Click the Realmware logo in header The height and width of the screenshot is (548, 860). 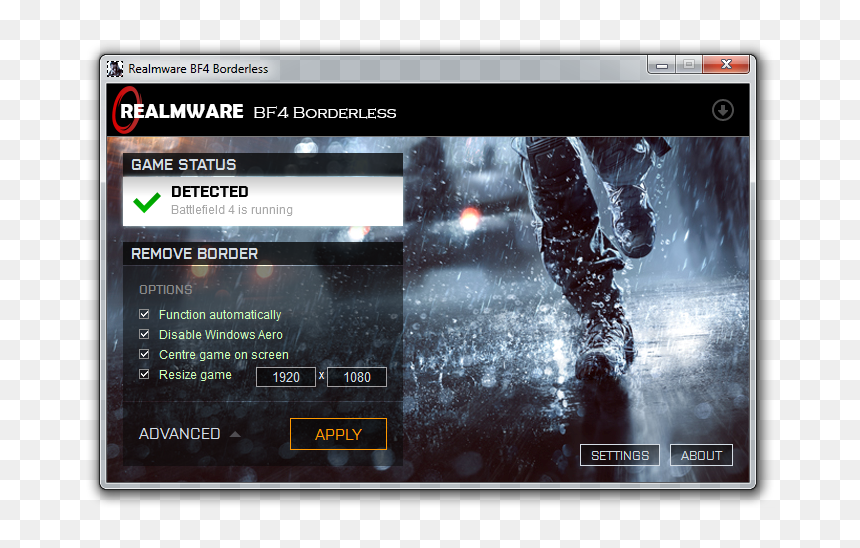click(178, 111)
